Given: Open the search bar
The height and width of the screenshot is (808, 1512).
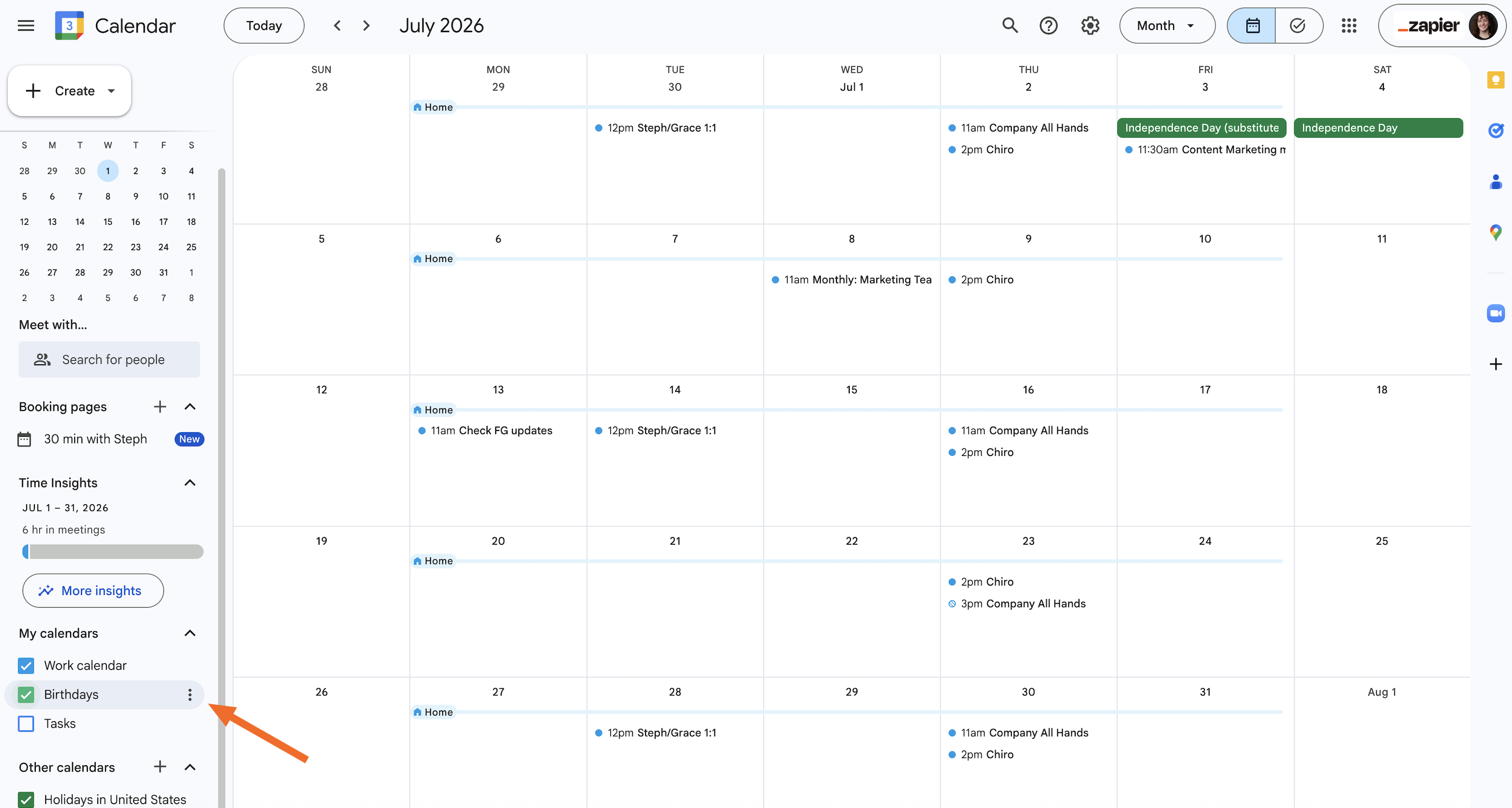Looking at the screenshot, I should click(1010, 25).
